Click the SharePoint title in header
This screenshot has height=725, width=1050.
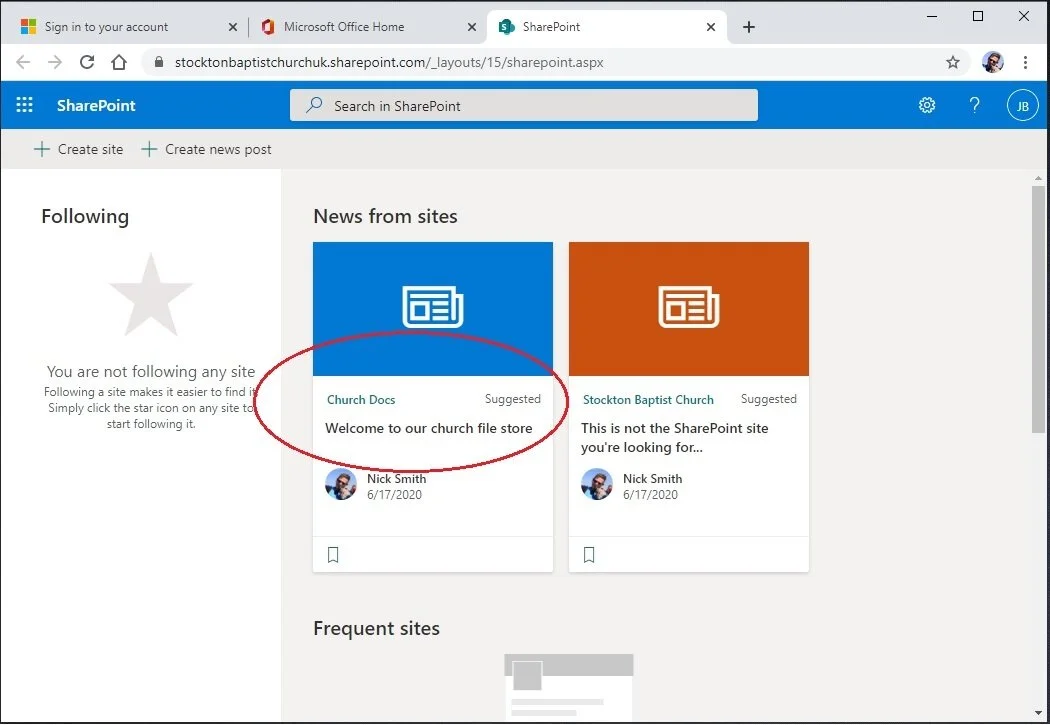(x=96, y=105)
